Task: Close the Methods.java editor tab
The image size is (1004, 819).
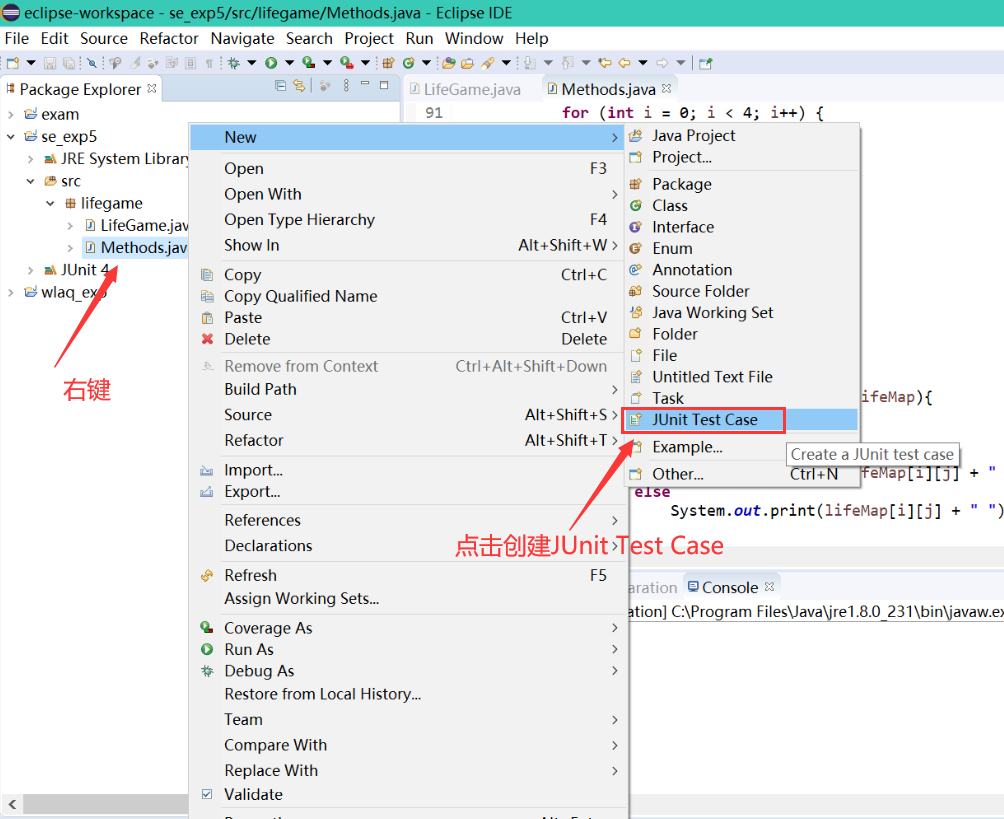Action: pyautogui.click(x=667, y=88)
